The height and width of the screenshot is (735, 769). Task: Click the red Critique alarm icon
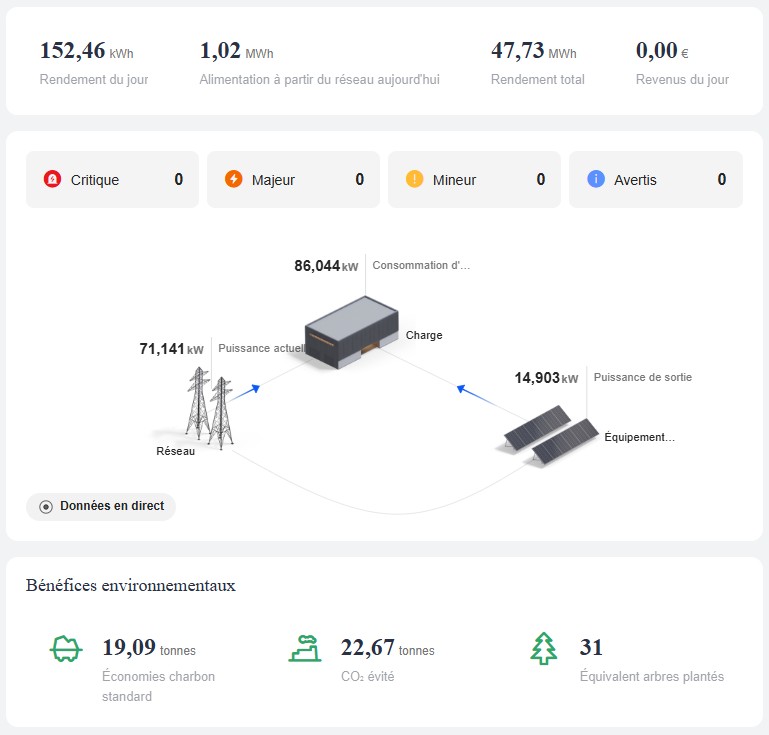(52, 180)
